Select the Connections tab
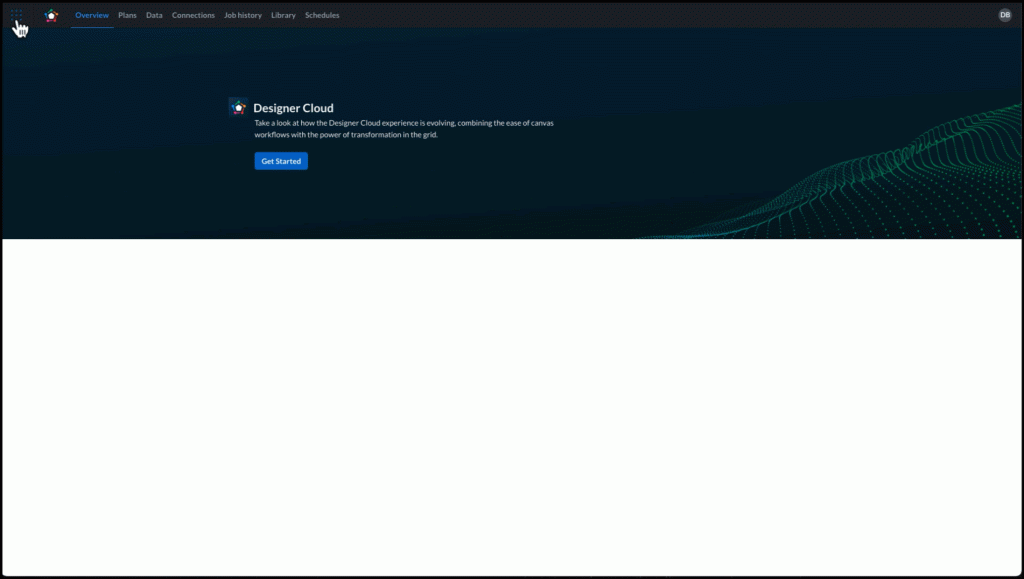This screenshot has width=1024, height=579. pyautogui.click(x=193, y=15)
